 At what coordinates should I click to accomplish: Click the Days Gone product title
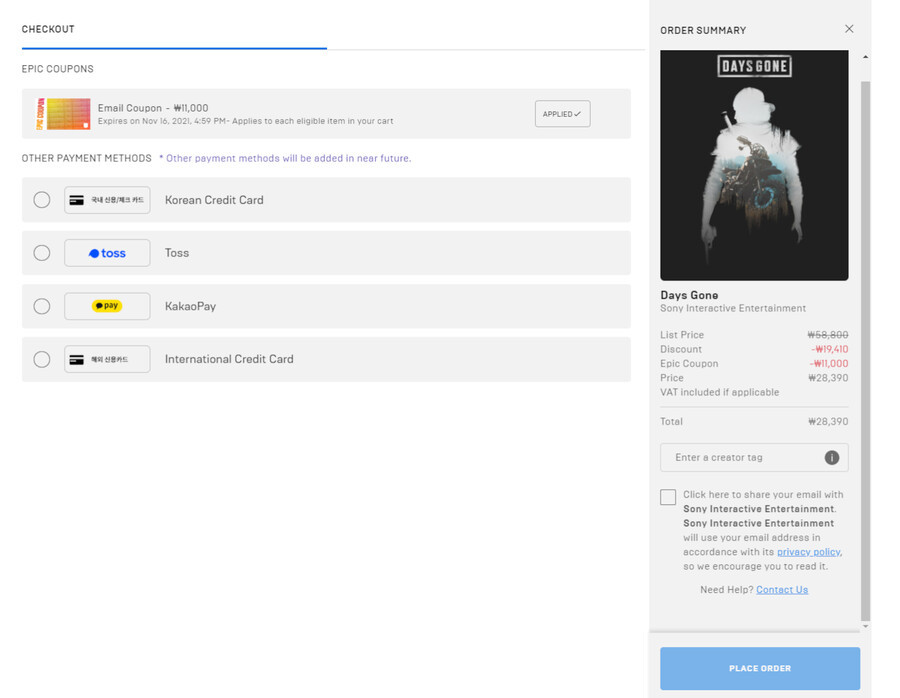pyautogui.click(x=689, y=295)
